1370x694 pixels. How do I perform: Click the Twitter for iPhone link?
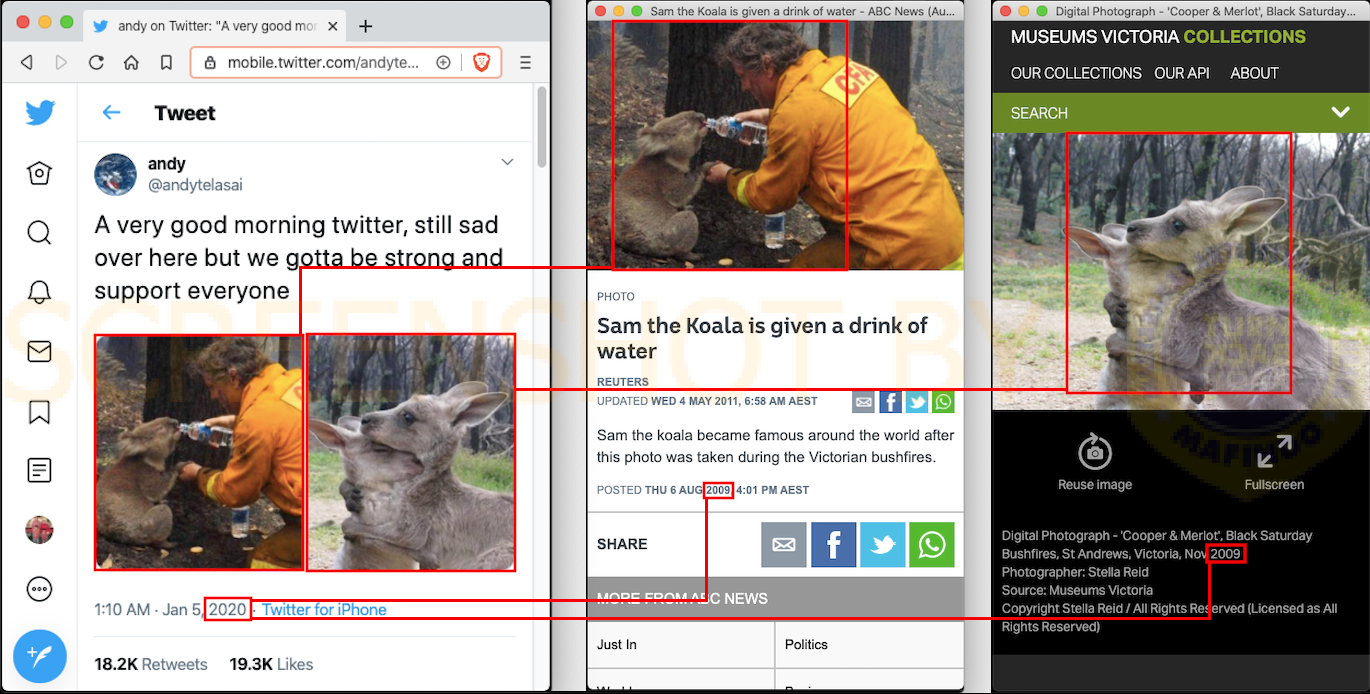tap(324, 609)
